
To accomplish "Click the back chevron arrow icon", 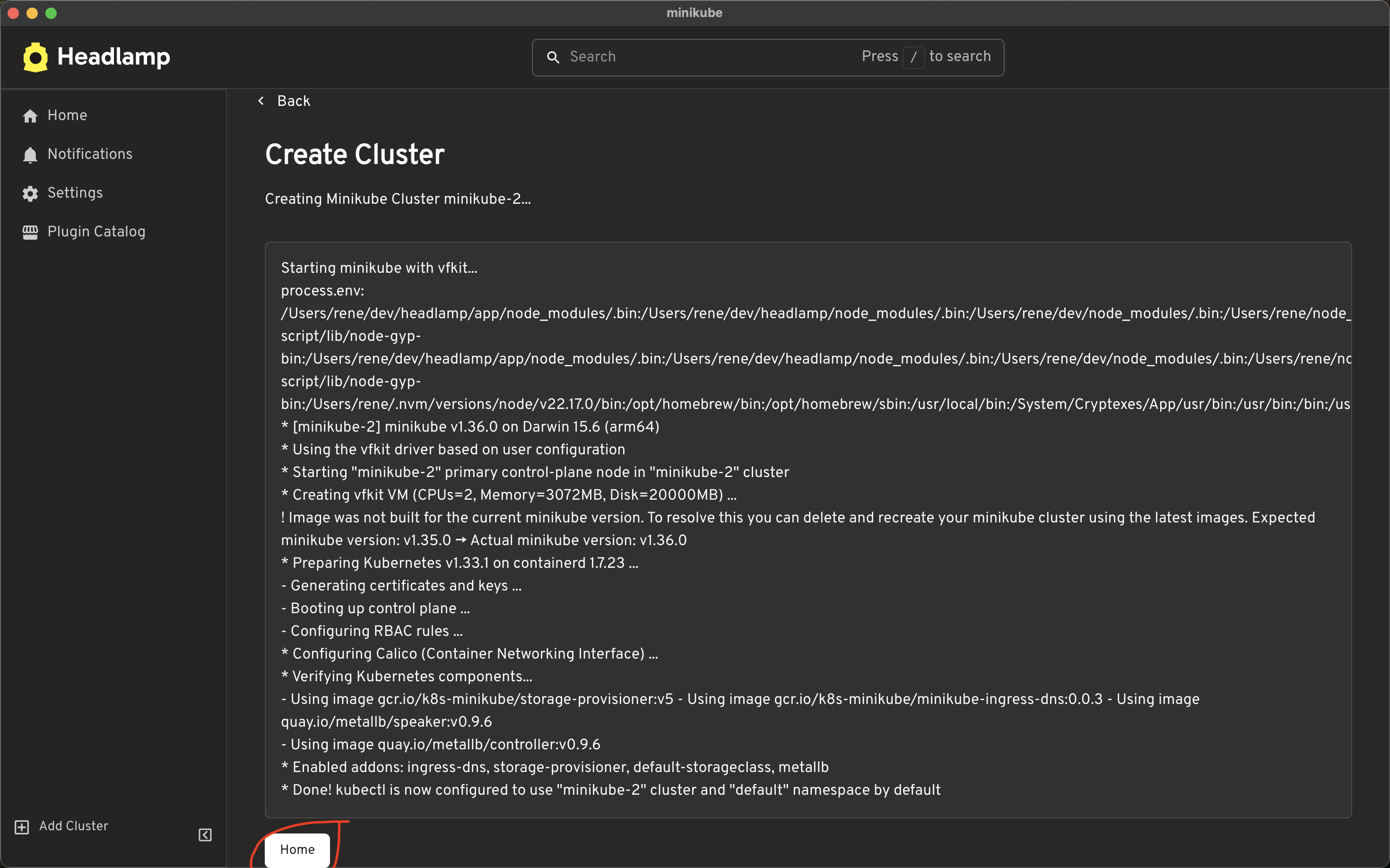I will click(261, 100).
